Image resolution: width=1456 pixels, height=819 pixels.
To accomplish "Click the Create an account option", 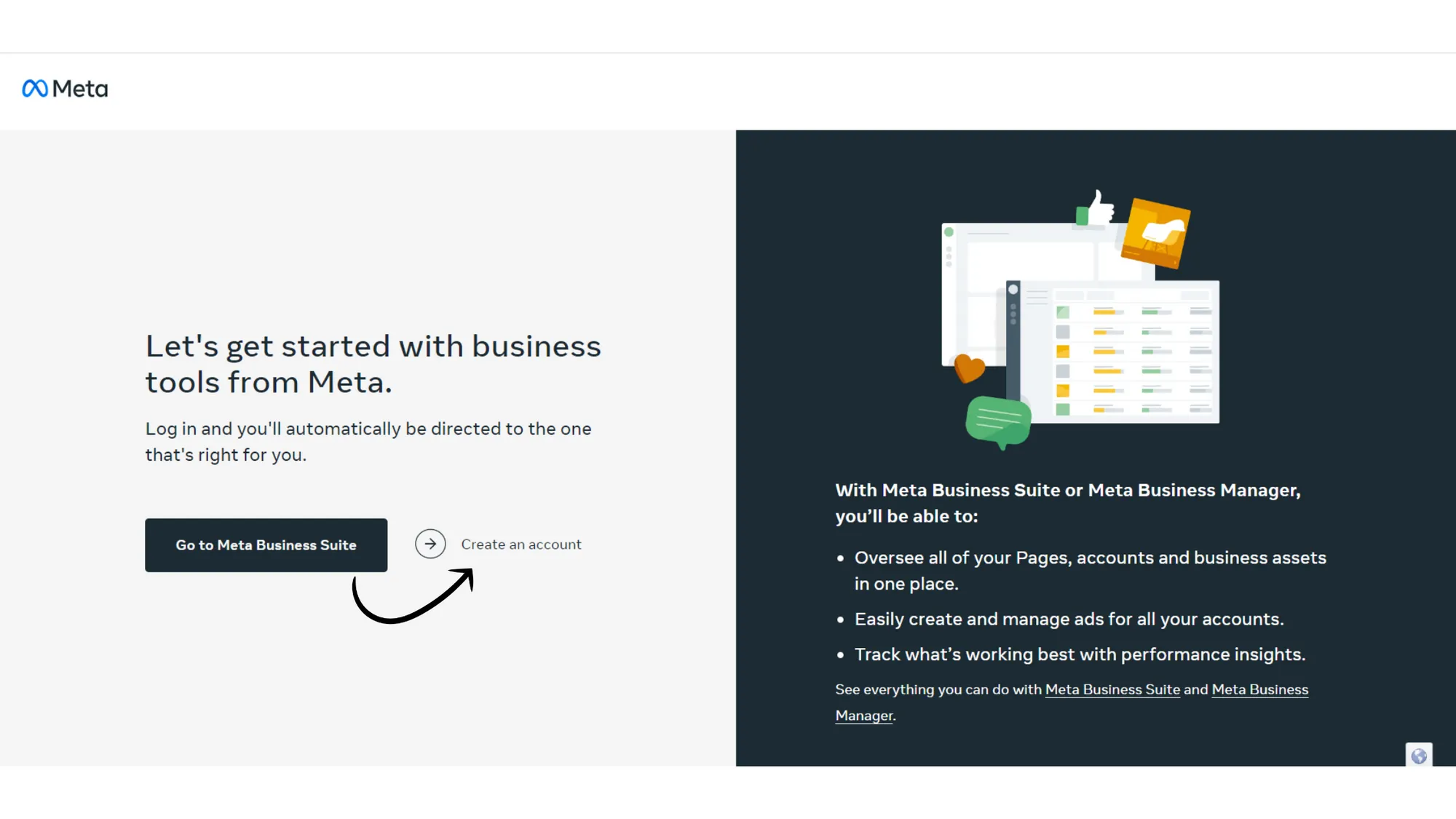I will [x=521, y=544].
